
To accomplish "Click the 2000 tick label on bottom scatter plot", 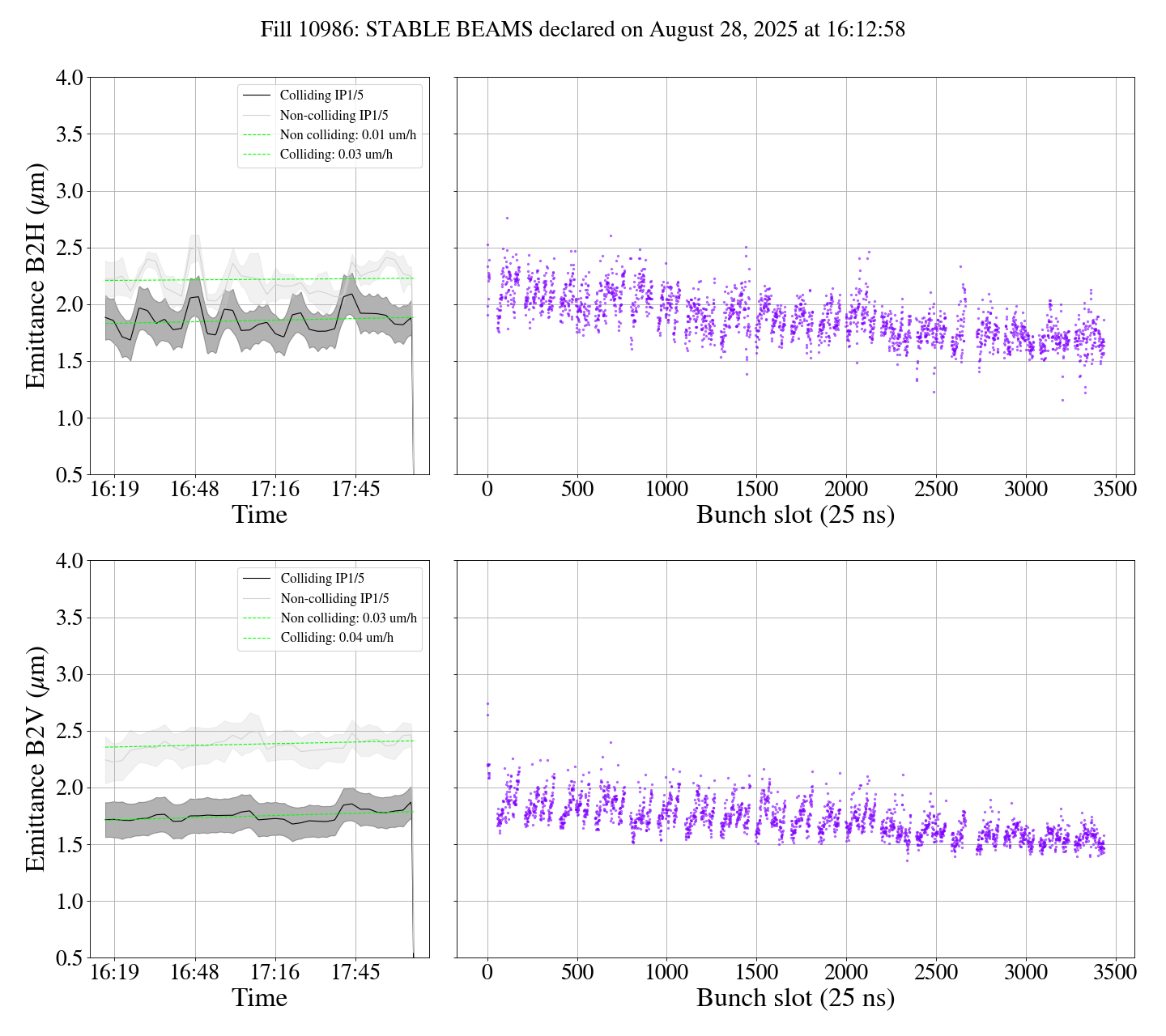I will click(846, 973).
